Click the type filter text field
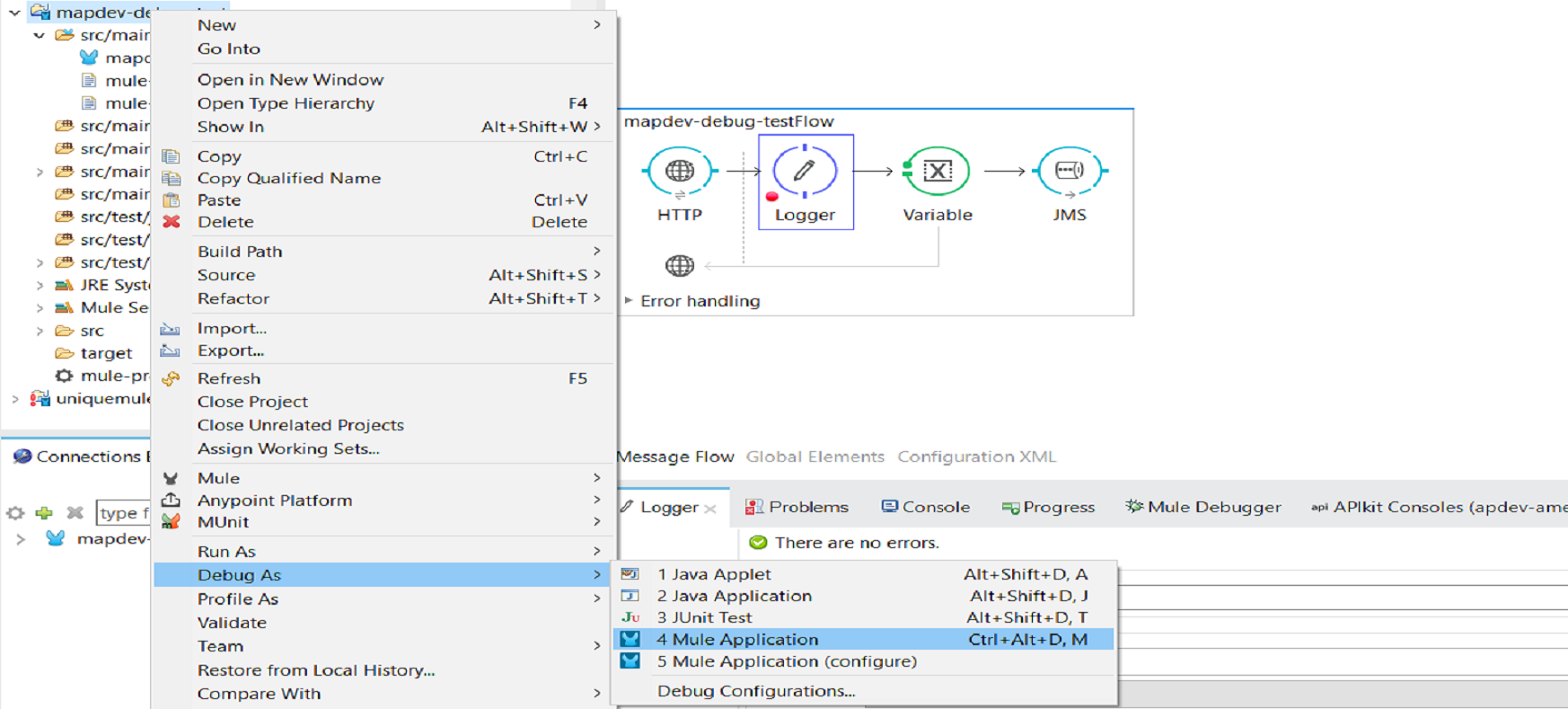 coord(124,513)
